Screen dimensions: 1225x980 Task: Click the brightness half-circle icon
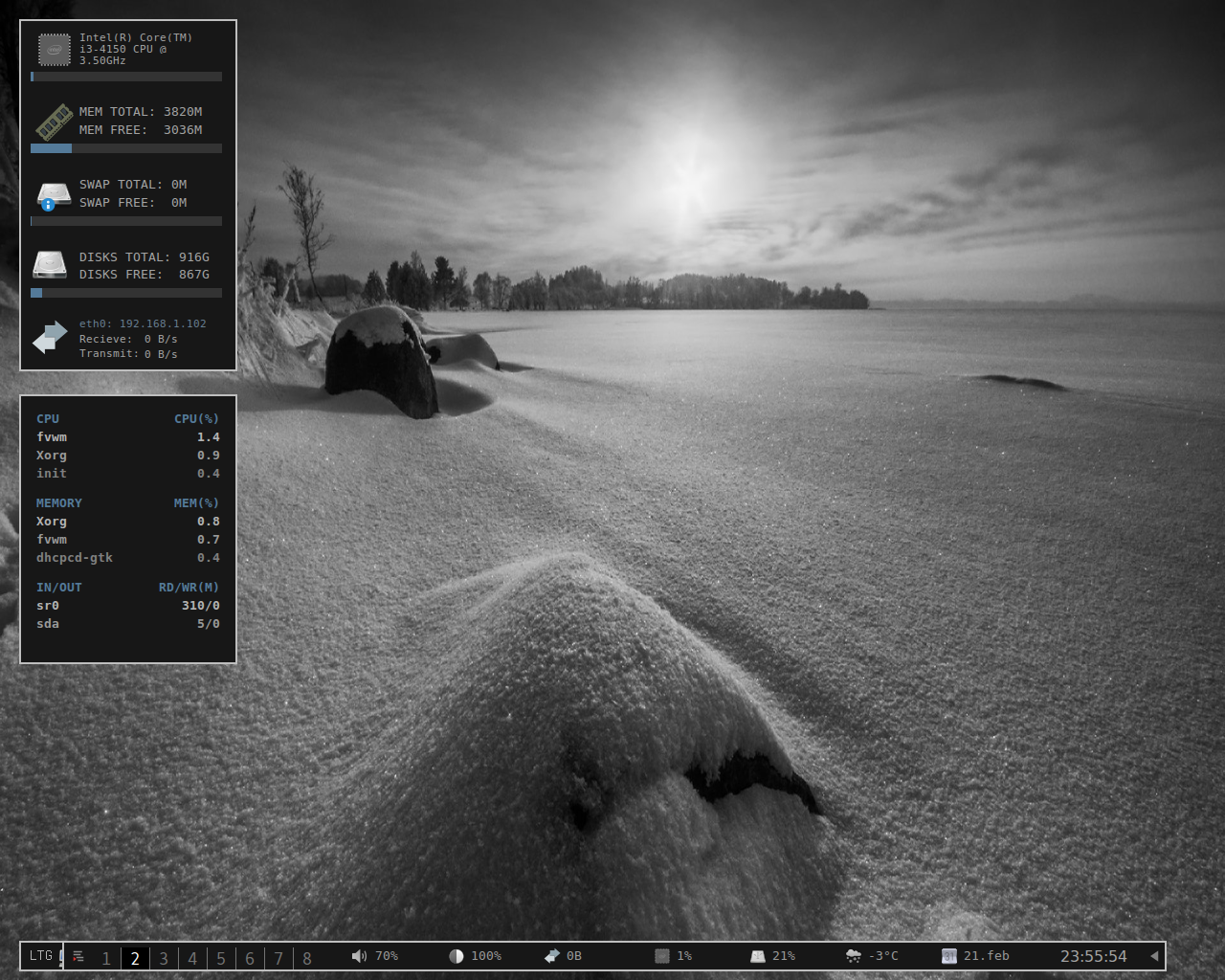coord(457,956)
